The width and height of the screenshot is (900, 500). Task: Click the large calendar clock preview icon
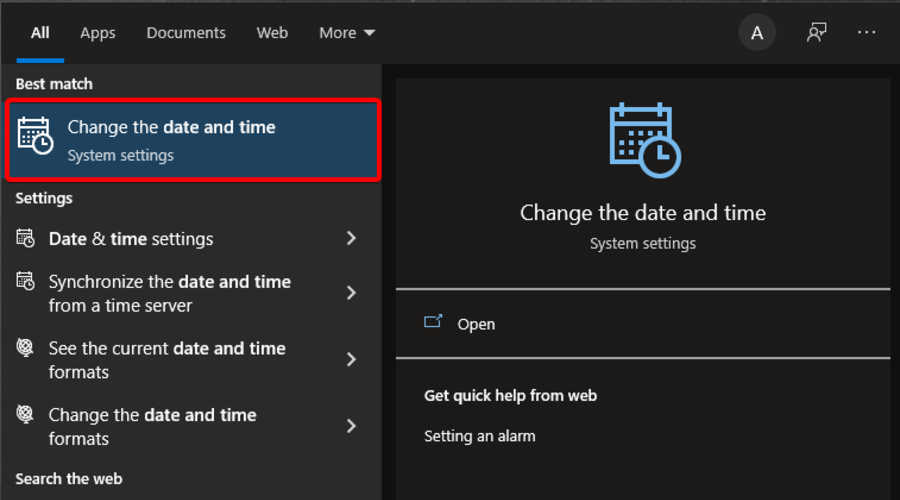[x=645, y=140]
